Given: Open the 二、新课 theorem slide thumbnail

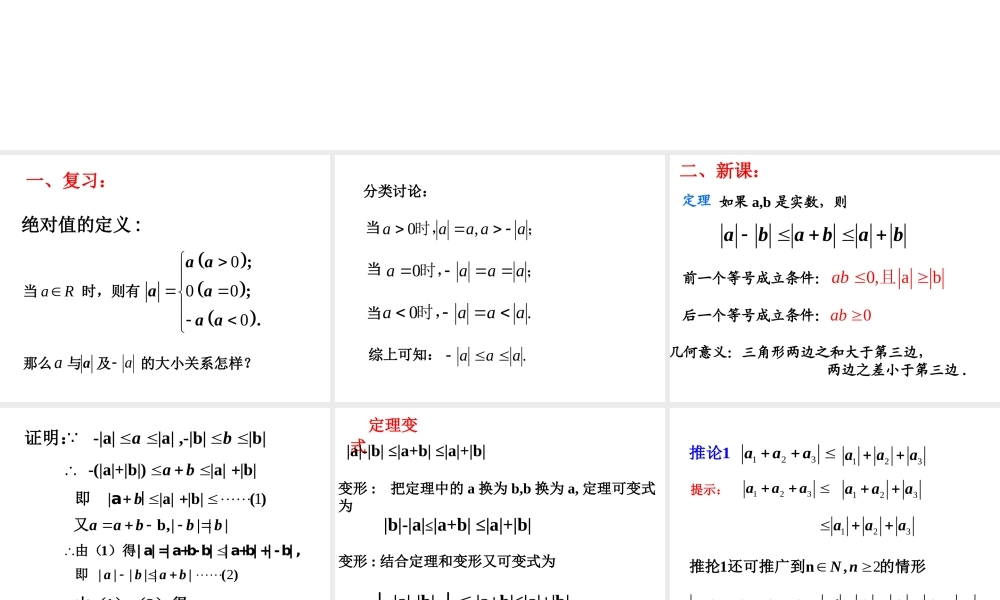Looking at the screenshot, I should (835, 278).
